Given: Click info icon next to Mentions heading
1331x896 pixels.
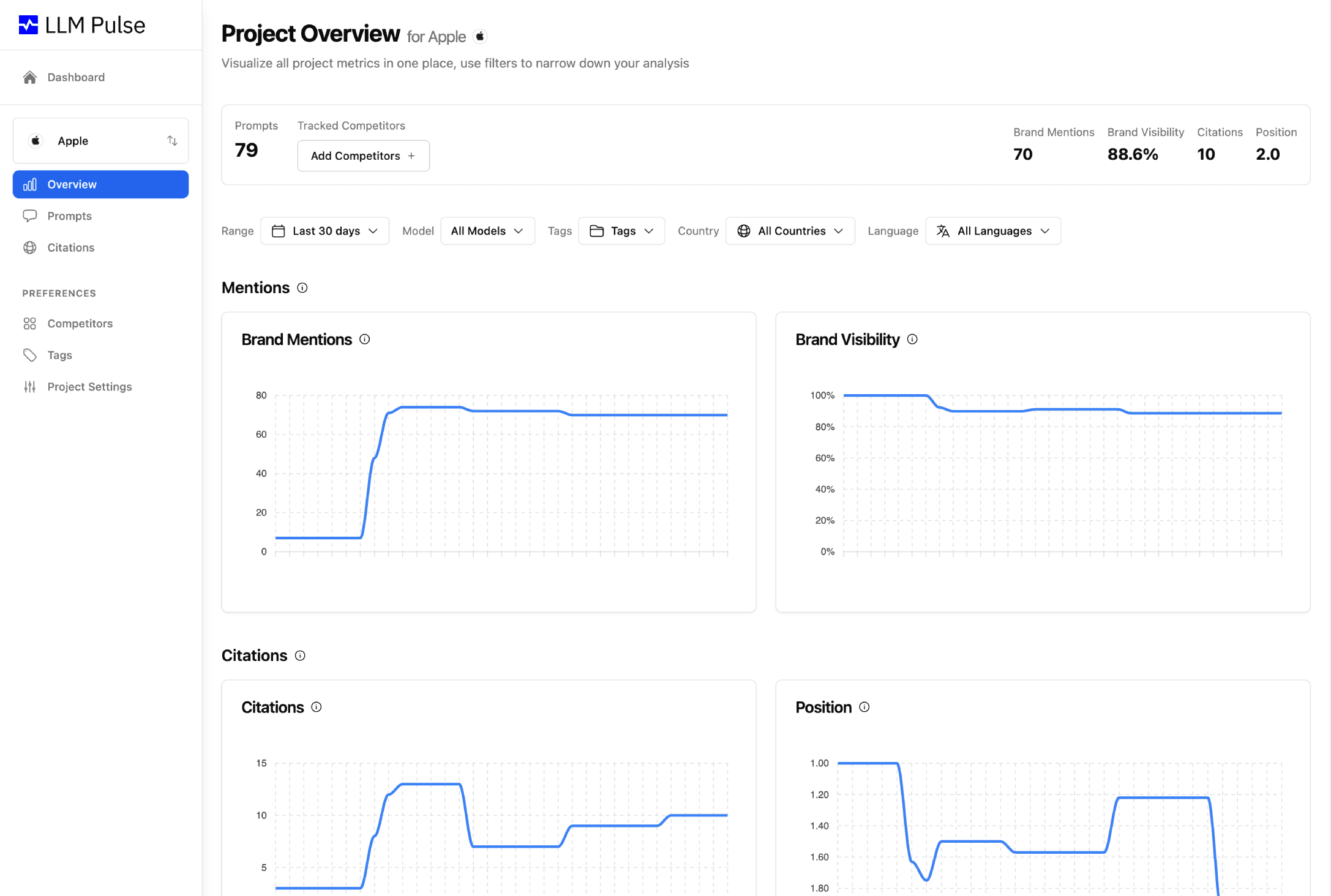Looking at the screenshot, I should [x=302, y=288].
